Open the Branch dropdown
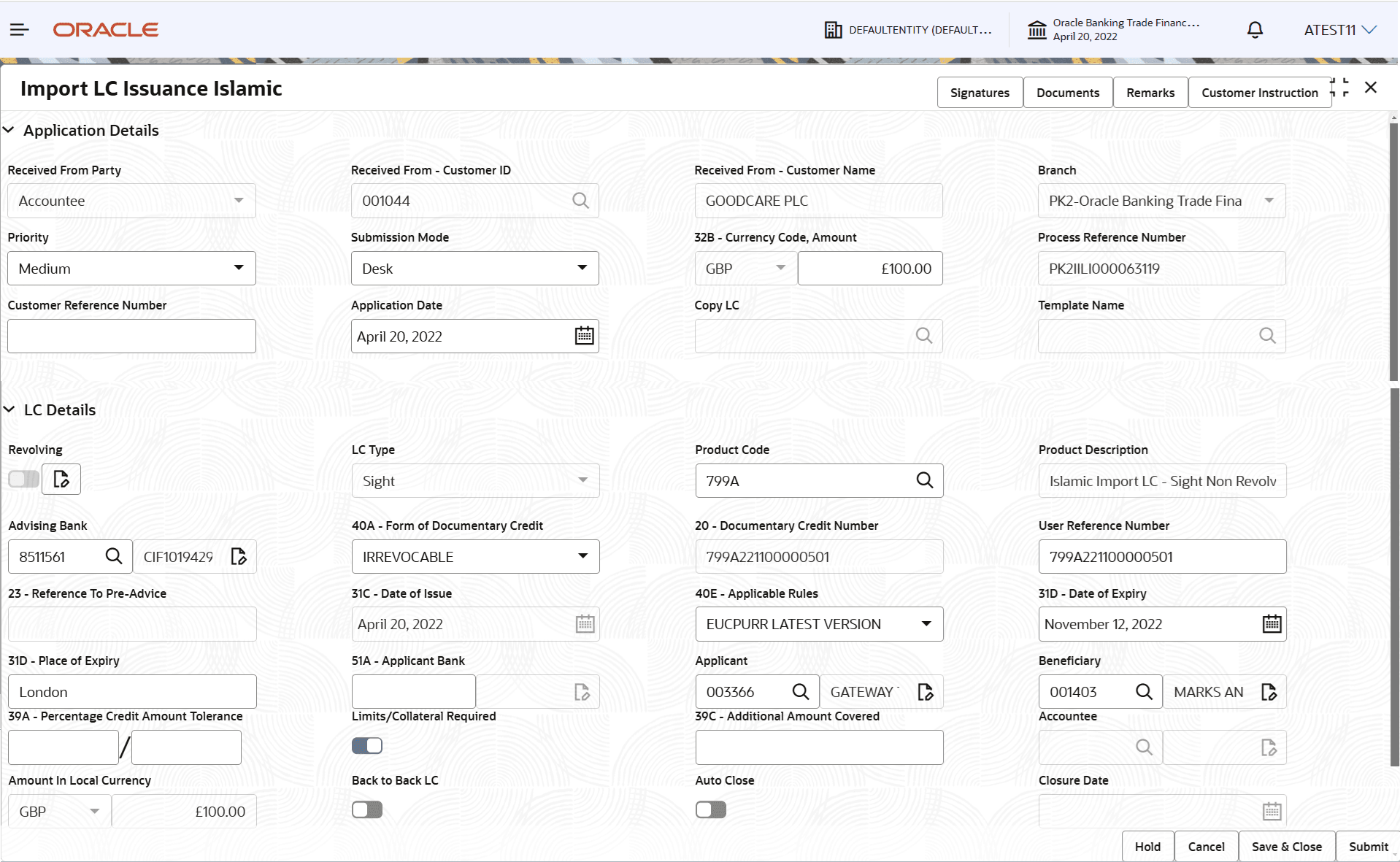Viewport: 1400px width, 862px height. point(1162,201)
